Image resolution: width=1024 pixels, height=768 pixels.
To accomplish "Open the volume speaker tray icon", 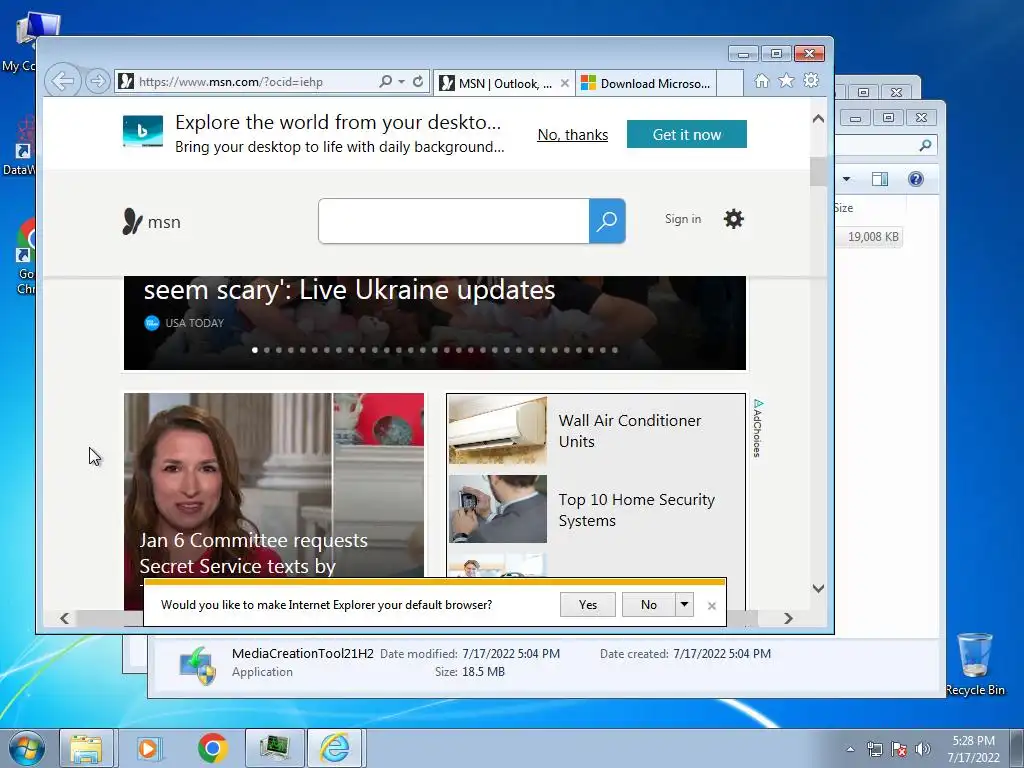I will click(x=922, y=749).
